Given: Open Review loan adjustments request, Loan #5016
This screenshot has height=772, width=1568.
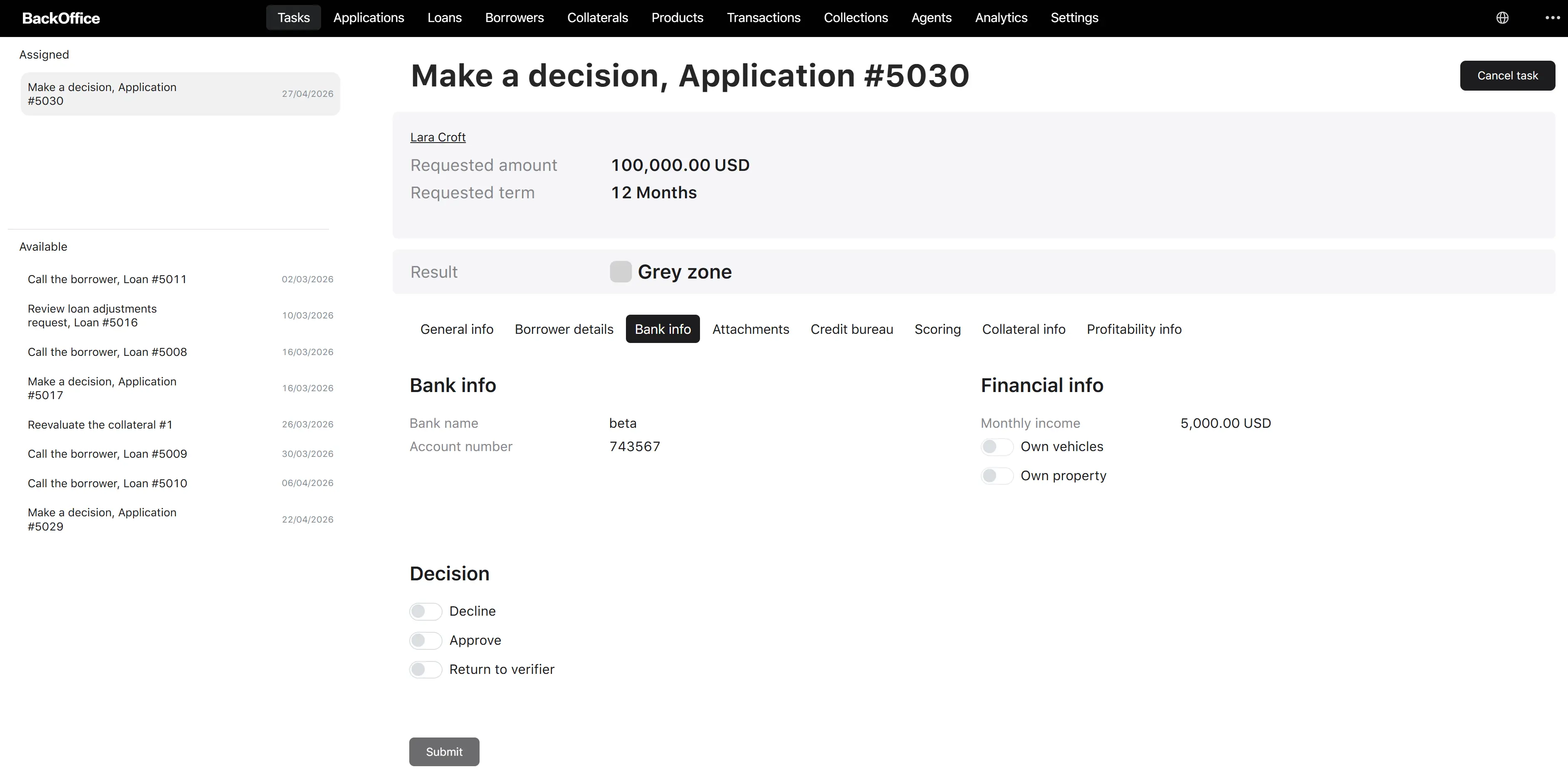Looking at the screenshot, I should click(180, 316).
